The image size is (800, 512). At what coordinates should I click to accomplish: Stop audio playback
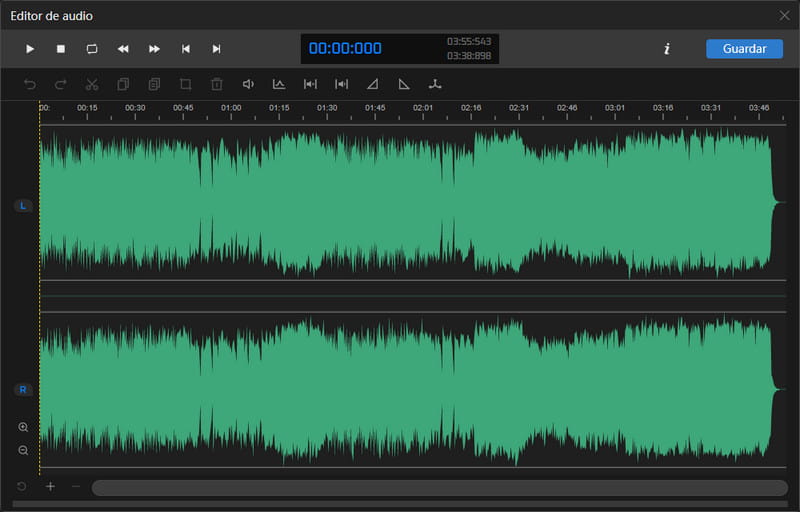(x=61, y=49)
